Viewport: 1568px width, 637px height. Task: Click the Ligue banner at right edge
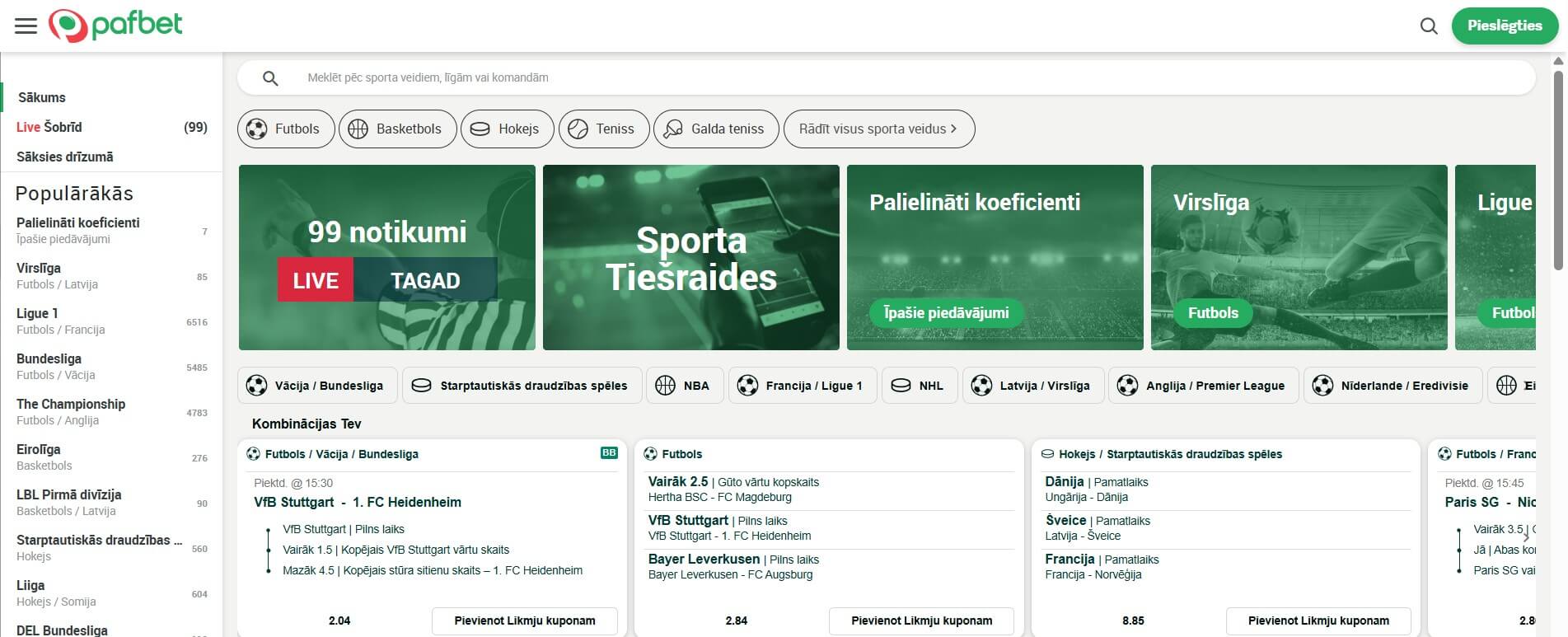click(1495, 258)
